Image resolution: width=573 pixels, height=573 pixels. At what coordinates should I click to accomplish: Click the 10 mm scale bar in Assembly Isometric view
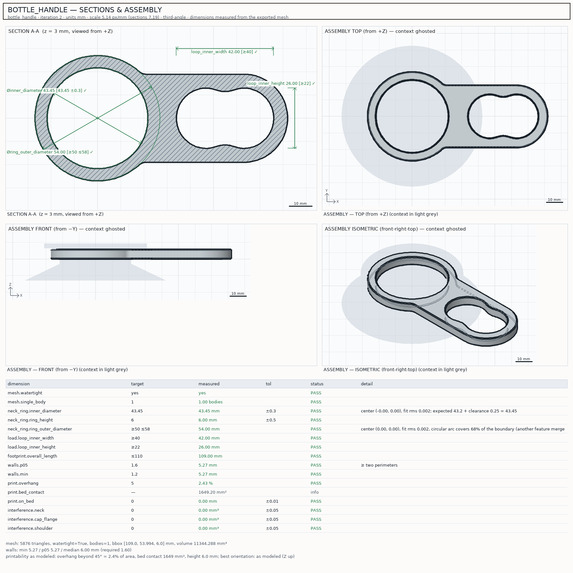(523, 360)
